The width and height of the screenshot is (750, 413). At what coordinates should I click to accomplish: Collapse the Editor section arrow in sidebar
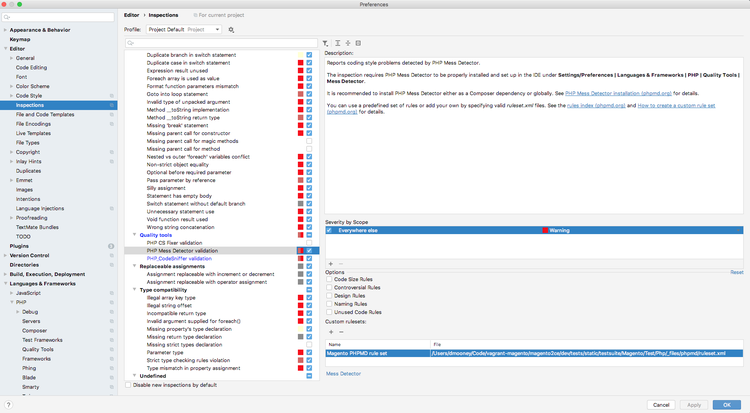[5, 49]
